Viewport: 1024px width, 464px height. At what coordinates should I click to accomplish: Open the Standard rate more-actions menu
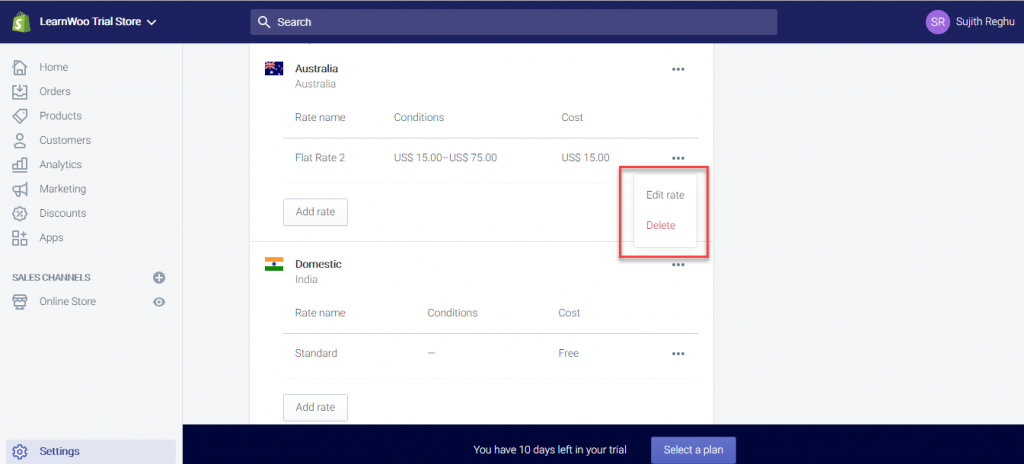pyautogui.click(x=678, y=354)
